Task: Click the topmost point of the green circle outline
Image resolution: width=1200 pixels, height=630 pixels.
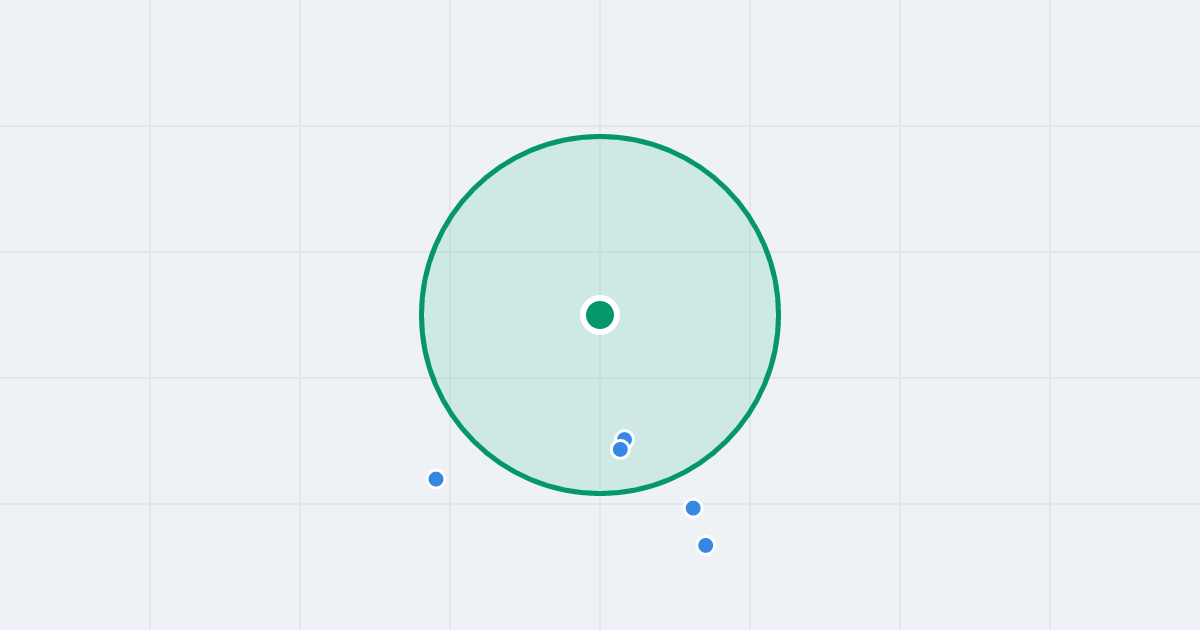Action: tap(600, 136)
